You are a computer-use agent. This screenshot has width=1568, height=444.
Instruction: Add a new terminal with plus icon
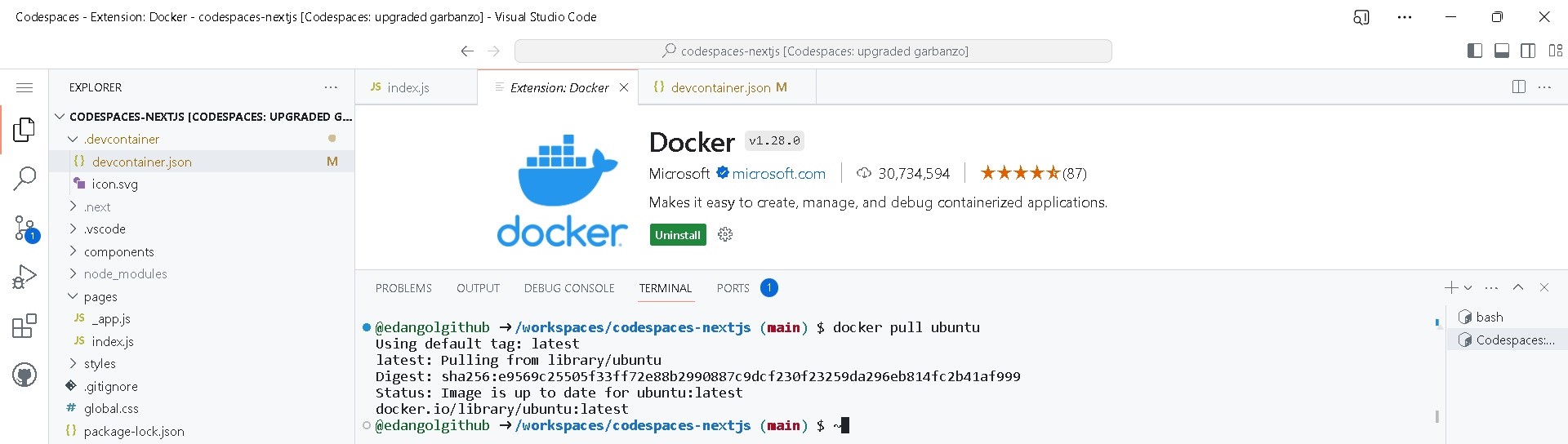[x=1451, y=287]
